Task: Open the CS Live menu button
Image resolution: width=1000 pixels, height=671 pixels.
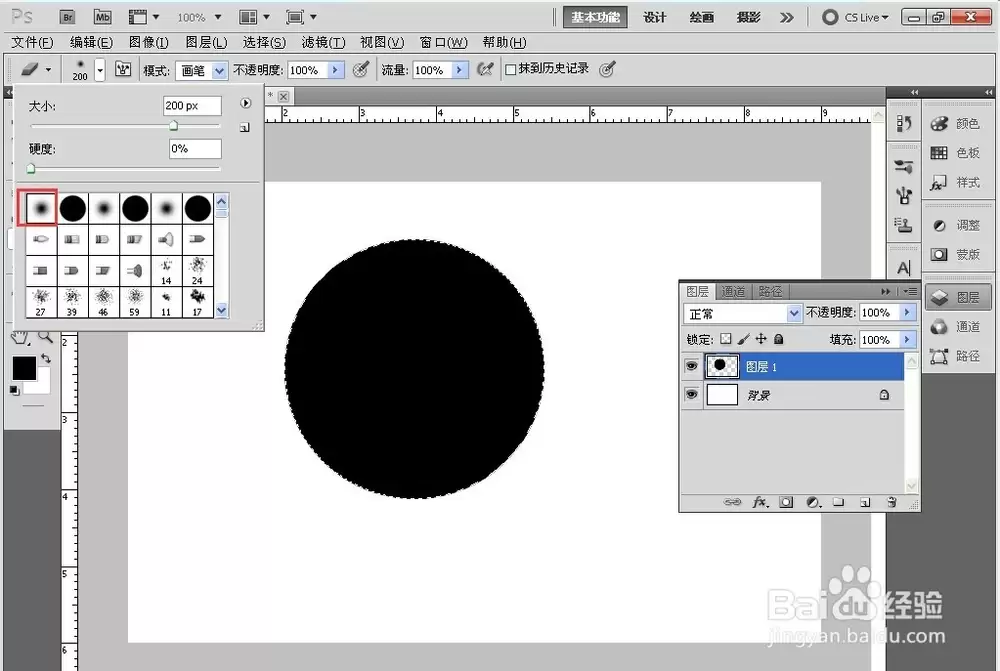Action: (855, 17)
